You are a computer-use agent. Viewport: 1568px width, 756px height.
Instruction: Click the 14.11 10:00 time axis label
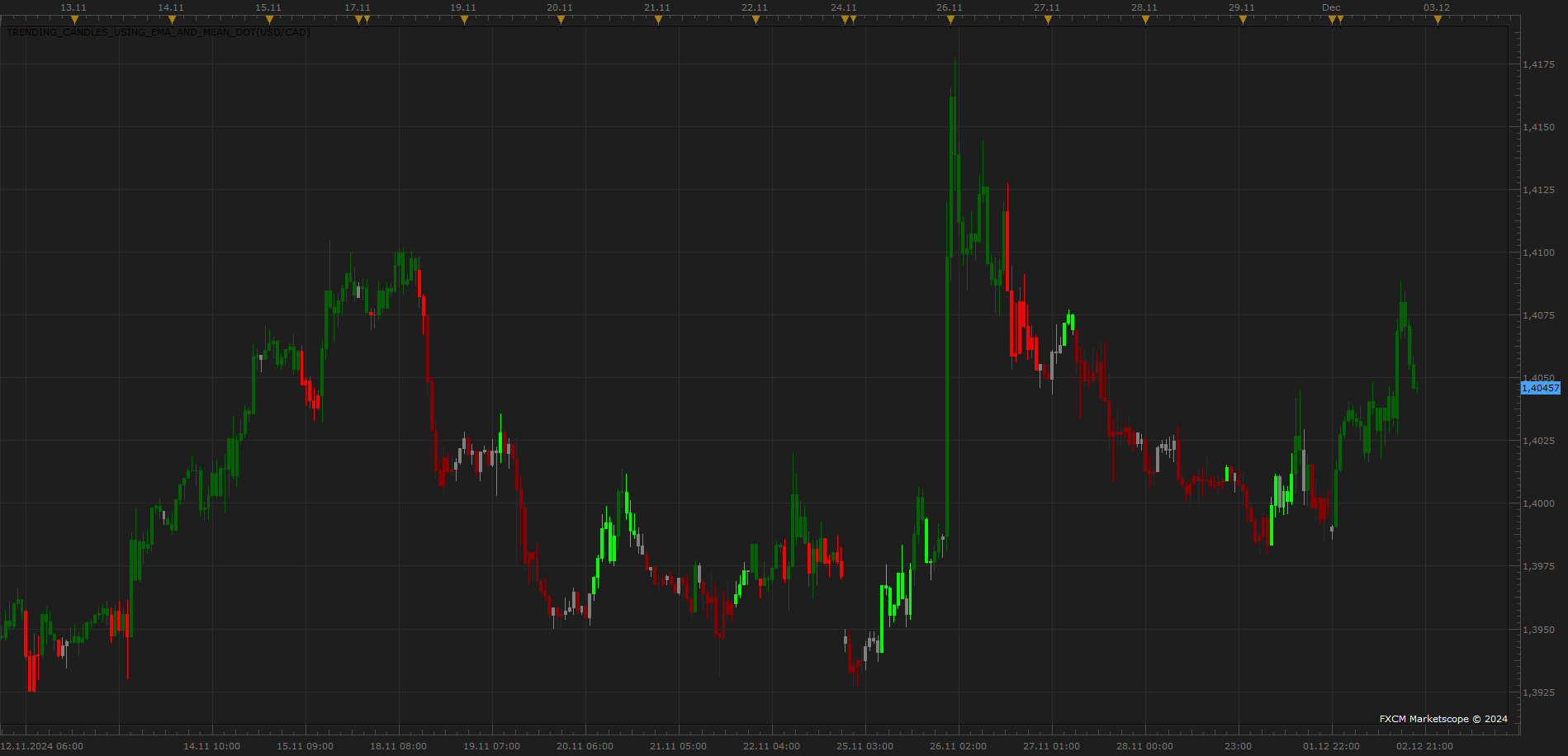coord(211,746)
